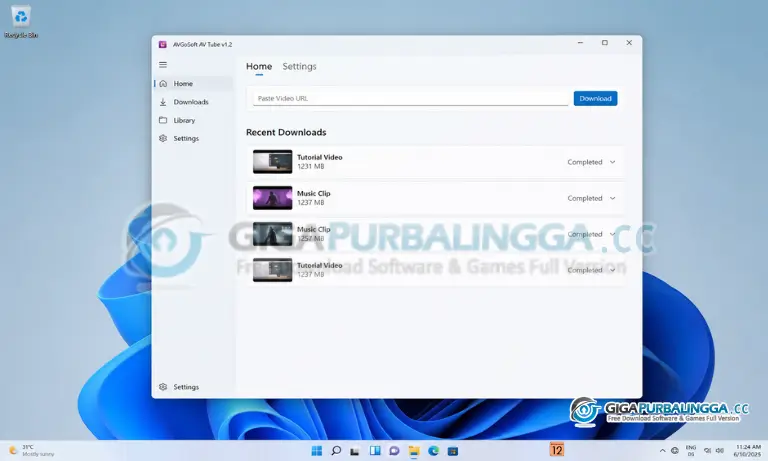The image size is (768, 461).
Task: Click the blue Download button
Action: (x=595, y=98)
